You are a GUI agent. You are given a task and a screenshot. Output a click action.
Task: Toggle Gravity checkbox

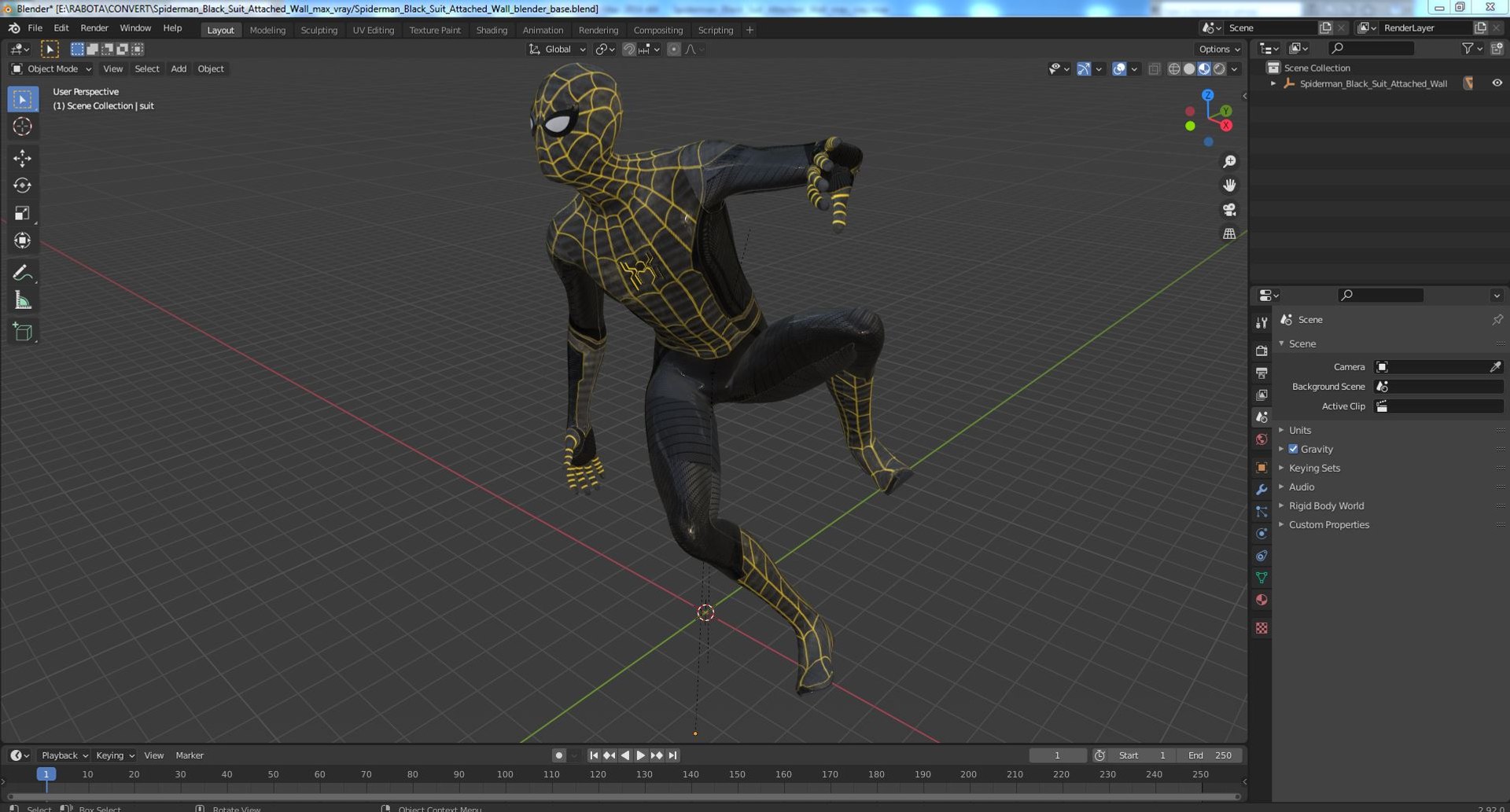coord(1293,449)
